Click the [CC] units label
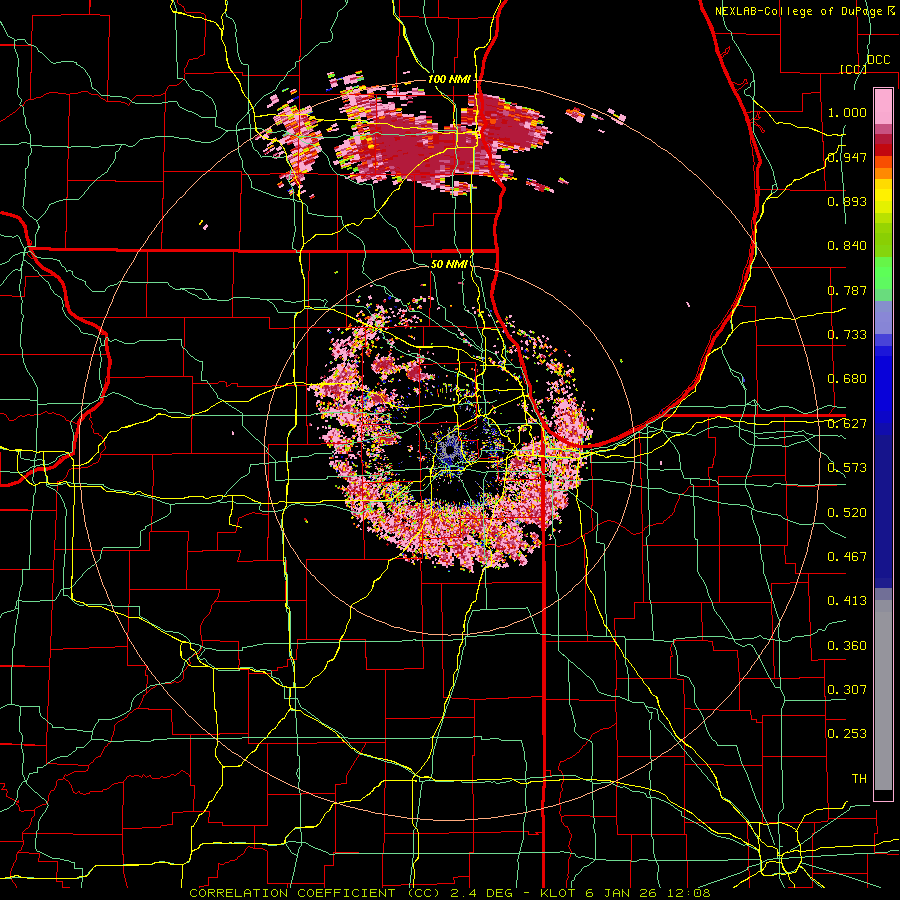 853,69
